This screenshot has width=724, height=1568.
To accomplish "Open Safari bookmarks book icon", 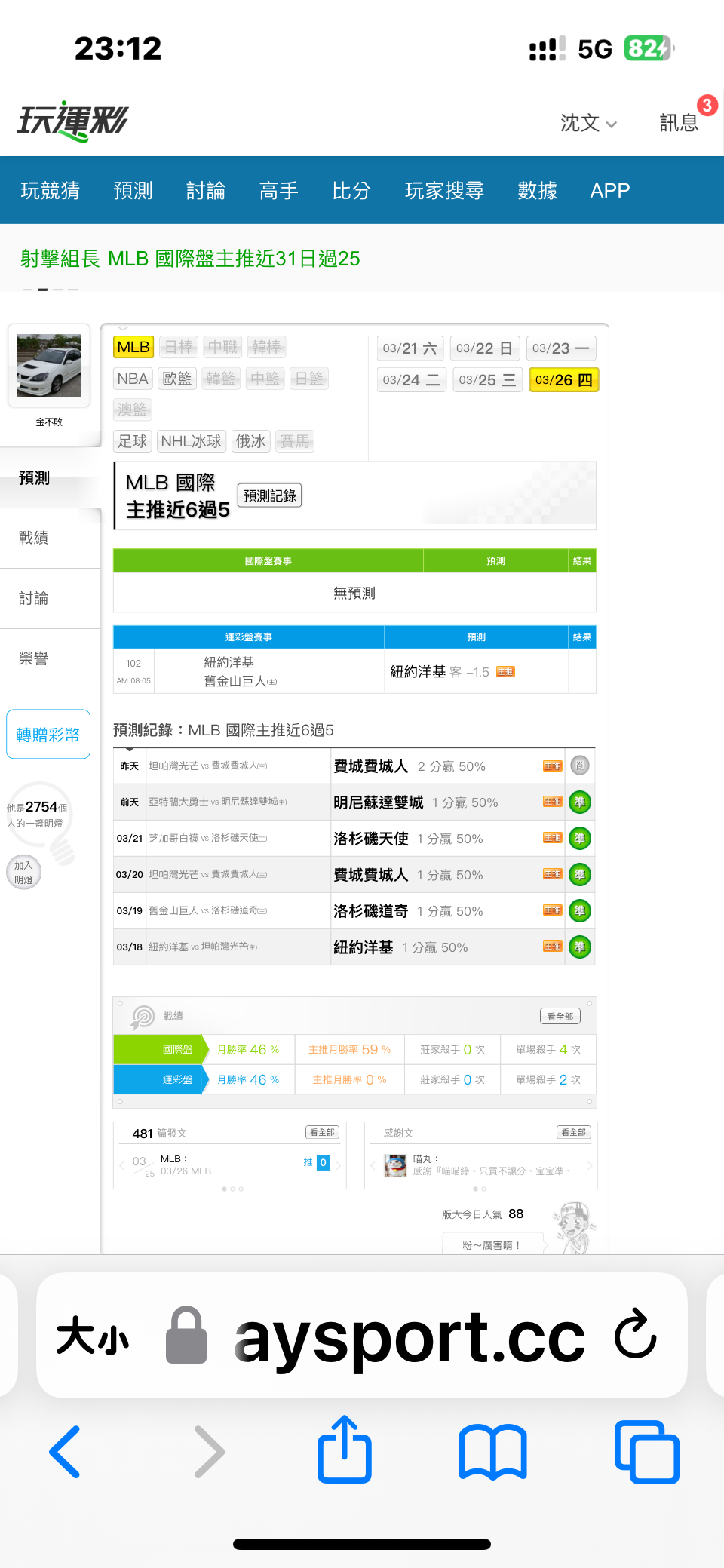I will tap(492, 1451).
